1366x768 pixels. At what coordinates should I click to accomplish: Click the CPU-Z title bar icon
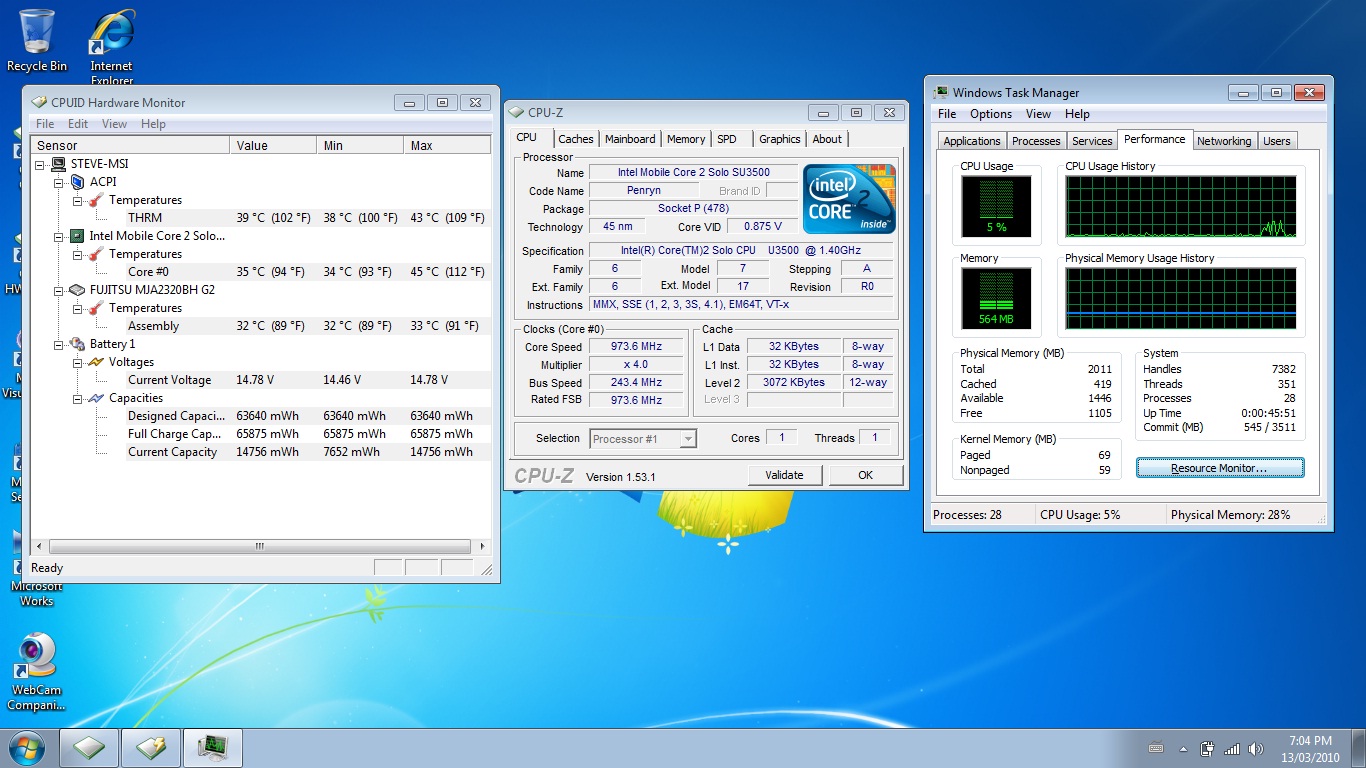pyautogui.click(x=516, y=113)
